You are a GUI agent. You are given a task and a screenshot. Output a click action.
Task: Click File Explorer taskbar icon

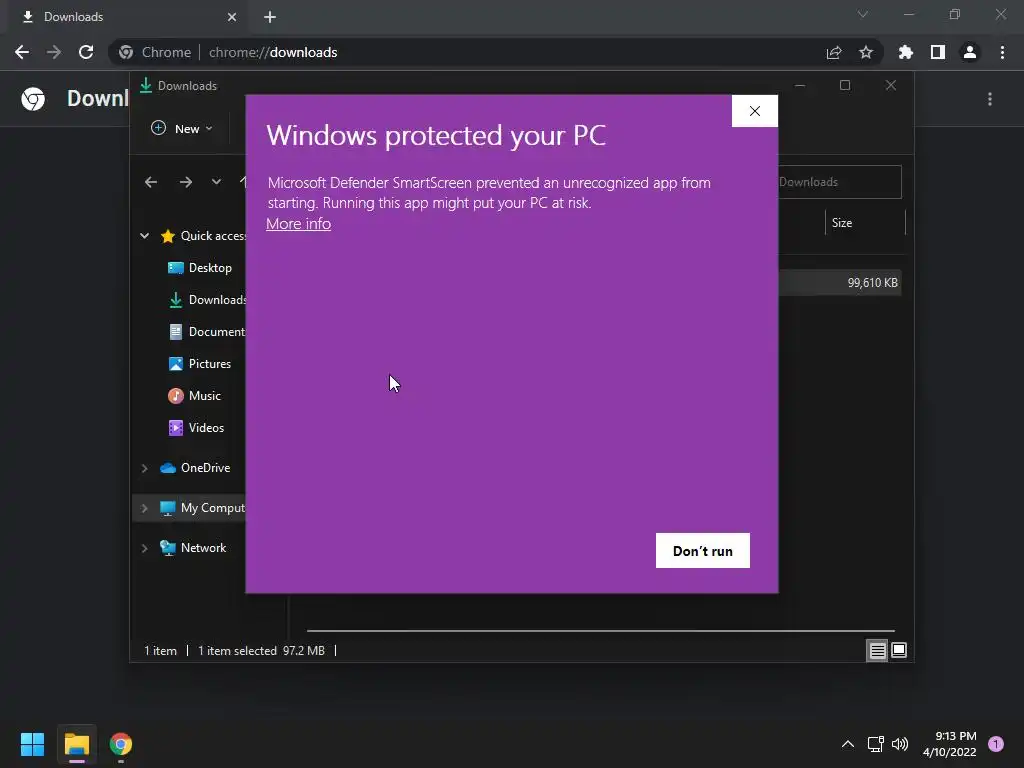[76, 744]
